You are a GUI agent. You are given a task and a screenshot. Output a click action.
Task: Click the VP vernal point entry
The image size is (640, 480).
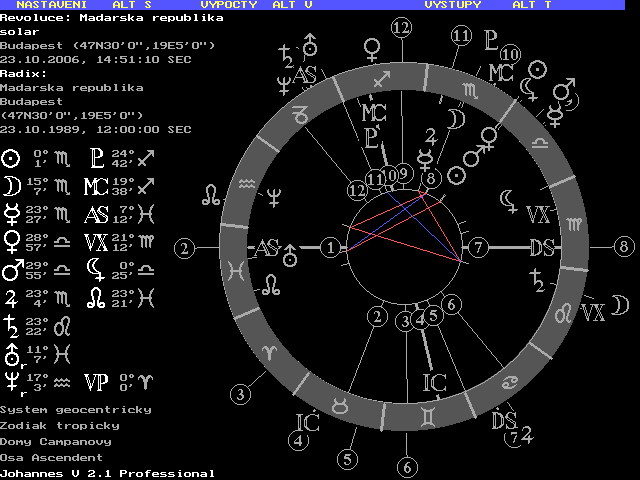96,381
